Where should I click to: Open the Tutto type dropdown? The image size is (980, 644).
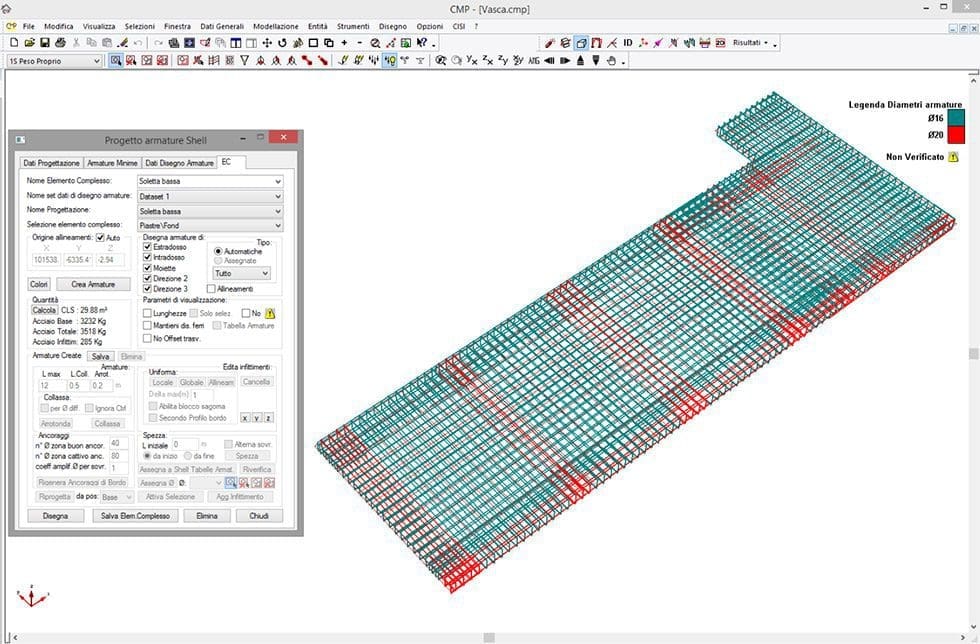(264, 273)
